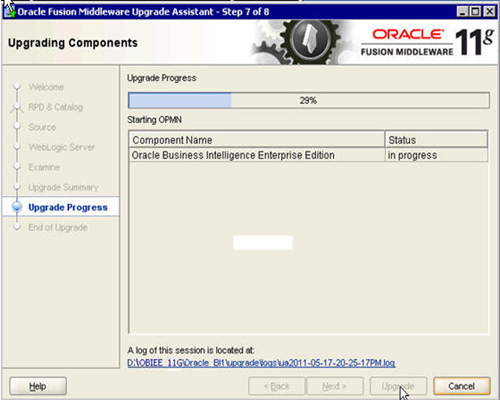Viewport: 500px width, 400px height.
Task: Click the Status column header
Action: tap(436, 140)
